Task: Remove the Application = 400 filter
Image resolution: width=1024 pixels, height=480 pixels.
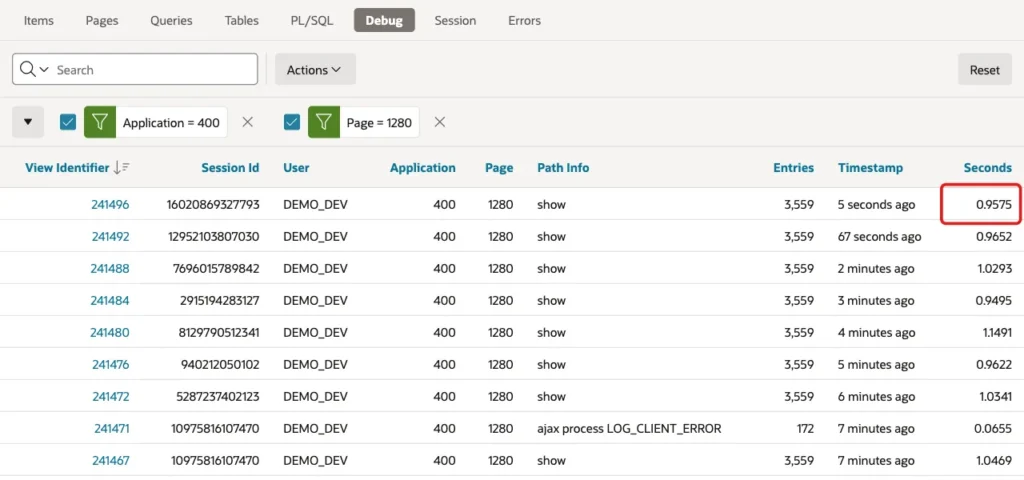Action: (248, 122)
